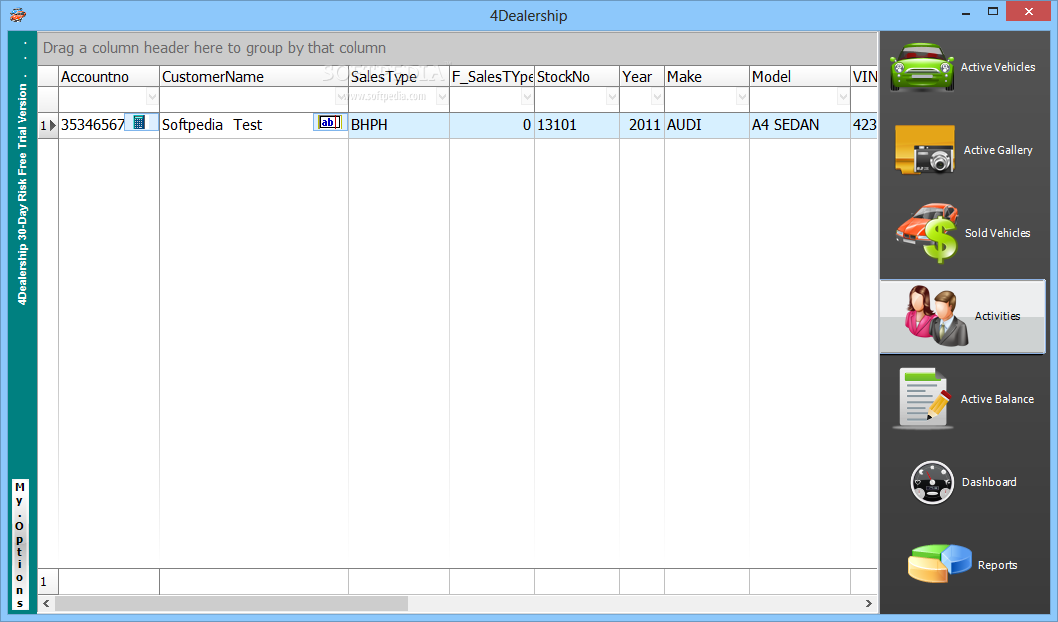The height and width of the screenshot is (622, 1058).
Task: Sort by SalesType column header
Action: pyautogui.click(x=399, y=76)
